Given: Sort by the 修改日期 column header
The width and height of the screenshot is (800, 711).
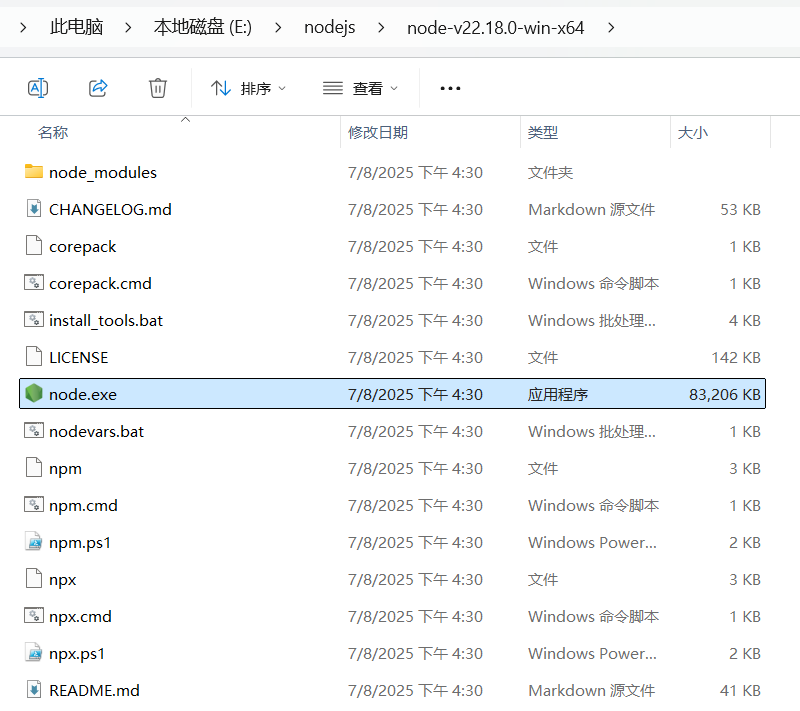Looking at the screenshot, I should [x=378, y=133].
